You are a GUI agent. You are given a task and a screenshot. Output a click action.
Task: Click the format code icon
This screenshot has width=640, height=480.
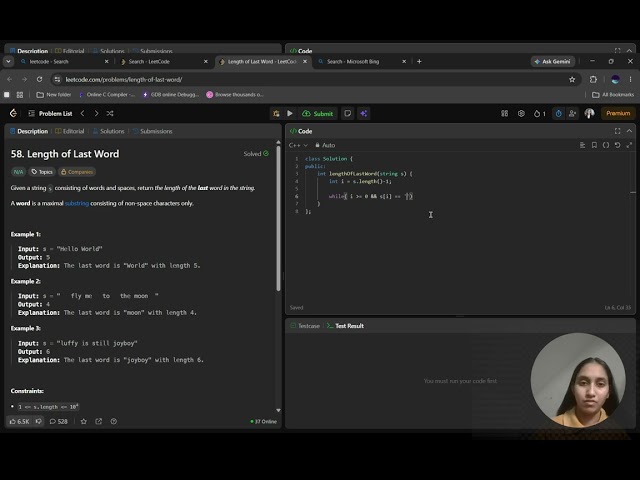[582, 145]
